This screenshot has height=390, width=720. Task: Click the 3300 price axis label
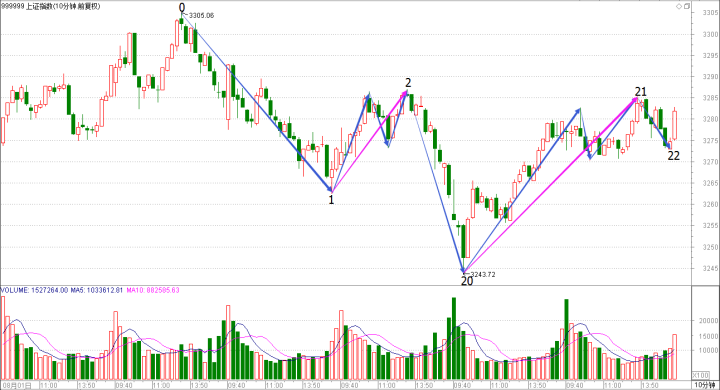tap(710, 34)
